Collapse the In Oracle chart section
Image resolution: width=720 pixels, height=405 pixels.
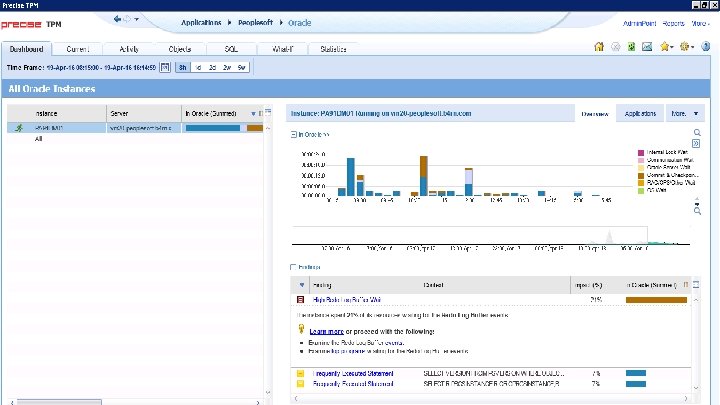coord(293,135)
